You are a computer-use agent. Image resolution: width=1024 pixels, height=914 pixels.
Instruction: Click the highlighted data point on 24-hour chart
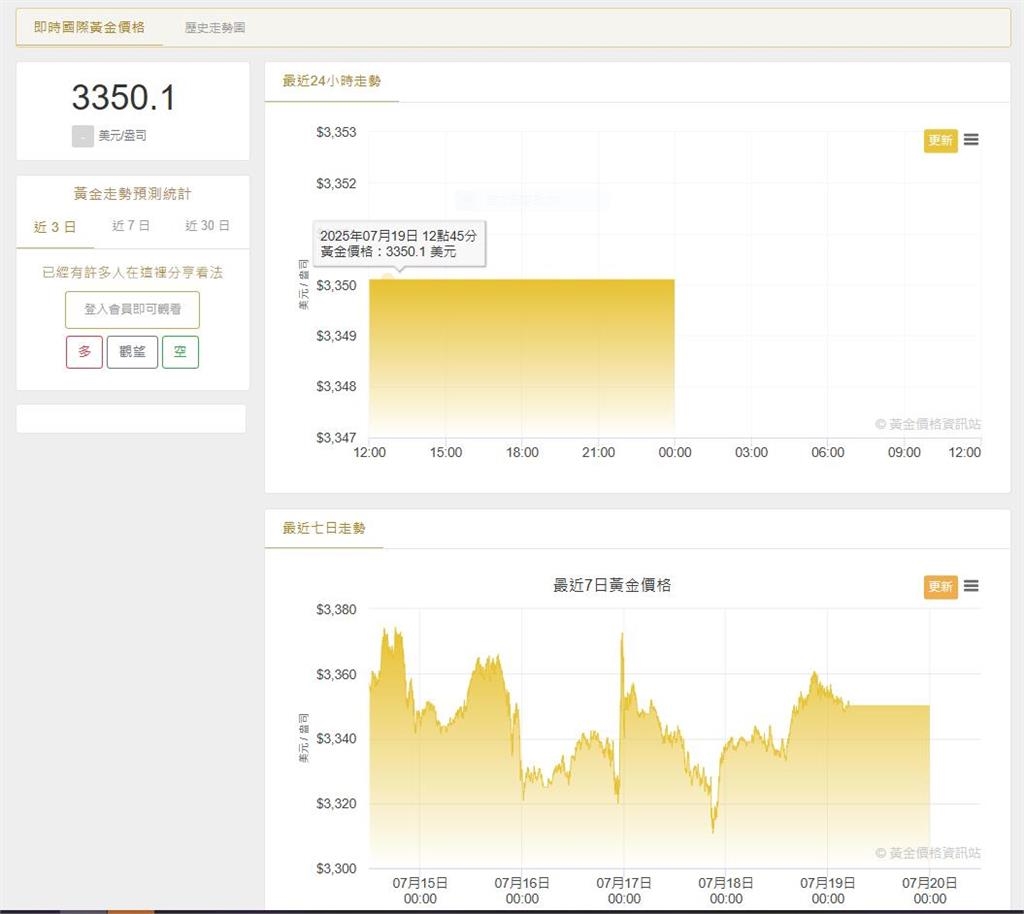pyautogui.click(x=388, y=279)
